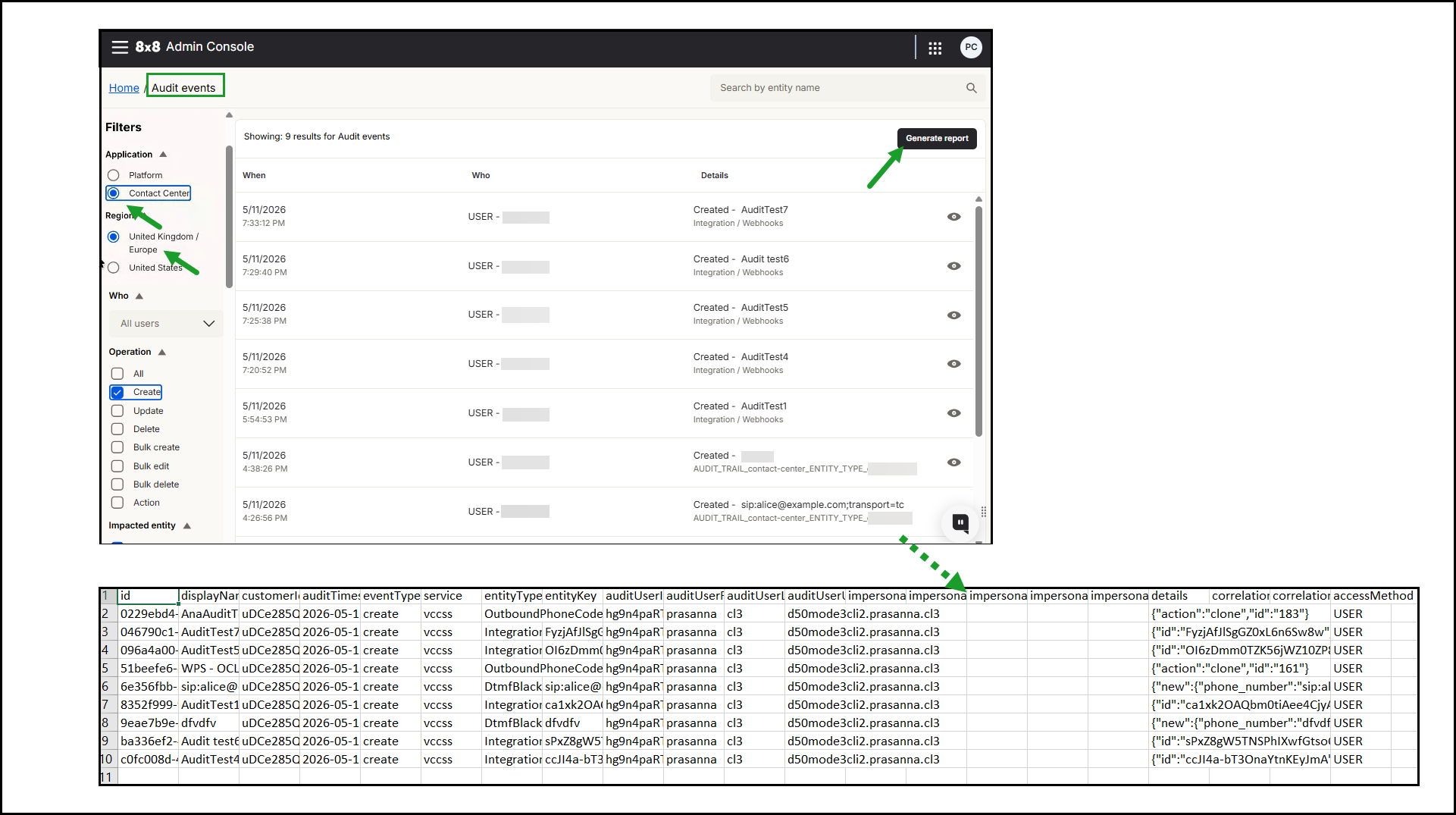The width and height of the screenshot is (1456, 815).
Task: Check the Action operation checkbox
Action: (117, 503)
